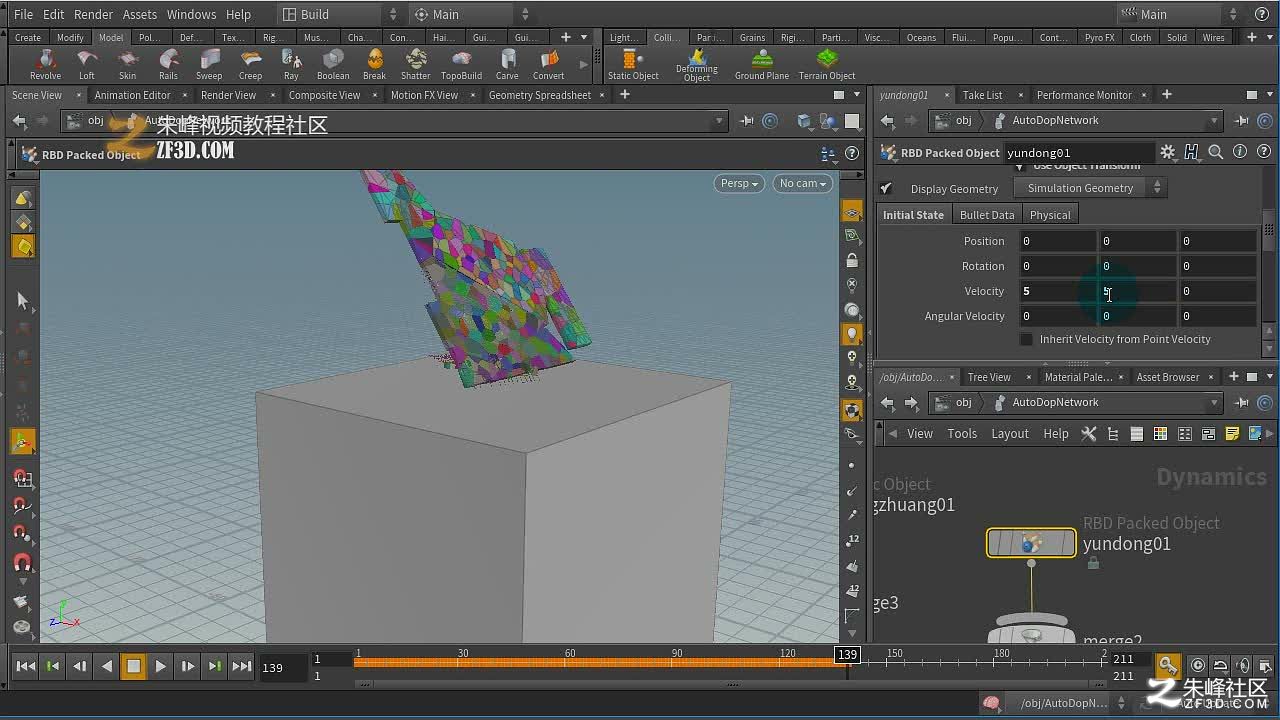The image size is (1280, 720).
Task: Open viewport help question icon
Action: coord(852,154)
